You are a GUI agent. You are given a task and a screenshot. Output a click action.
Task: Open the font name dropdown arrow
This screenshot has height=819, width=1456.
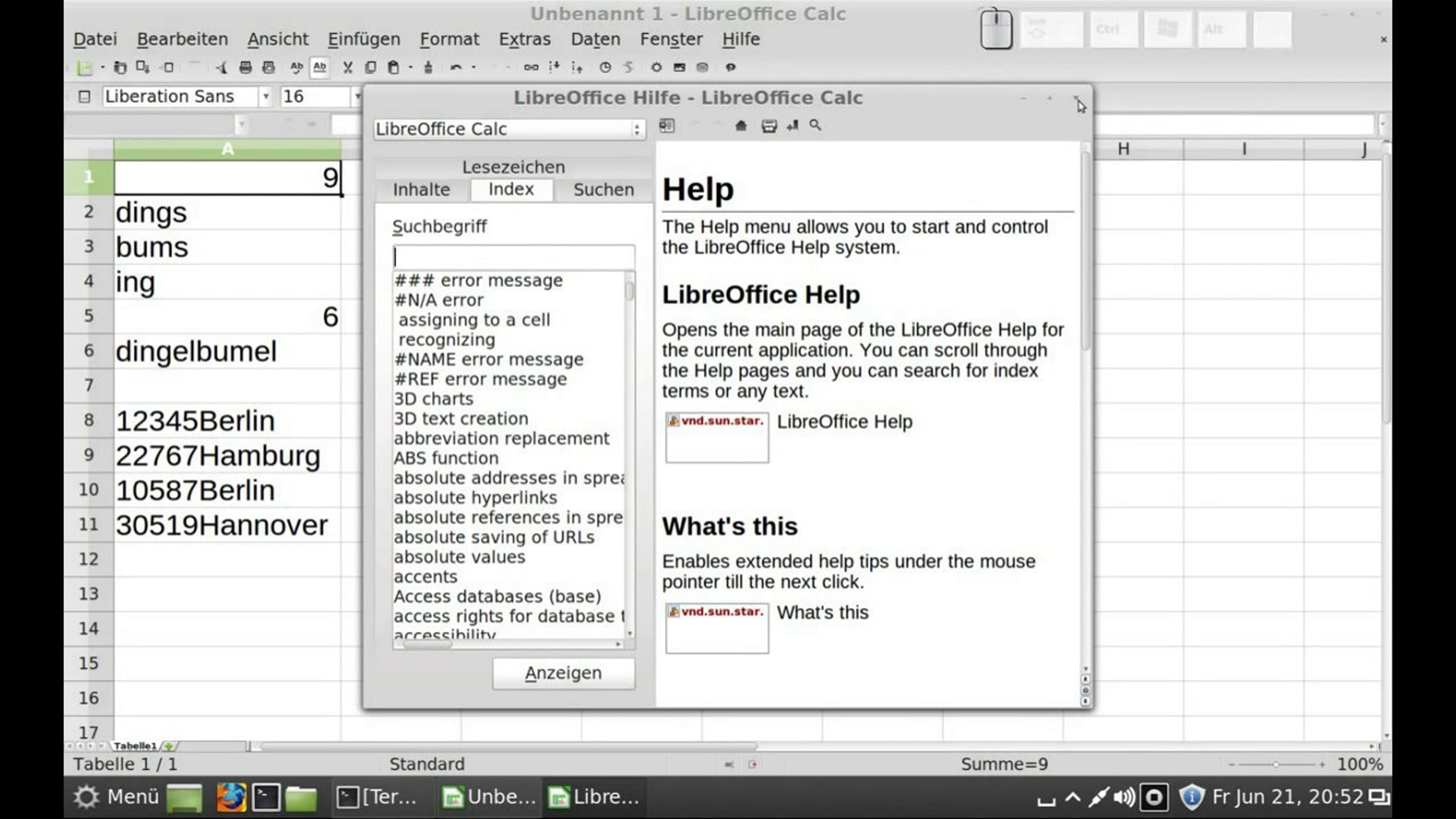[266, 96]
